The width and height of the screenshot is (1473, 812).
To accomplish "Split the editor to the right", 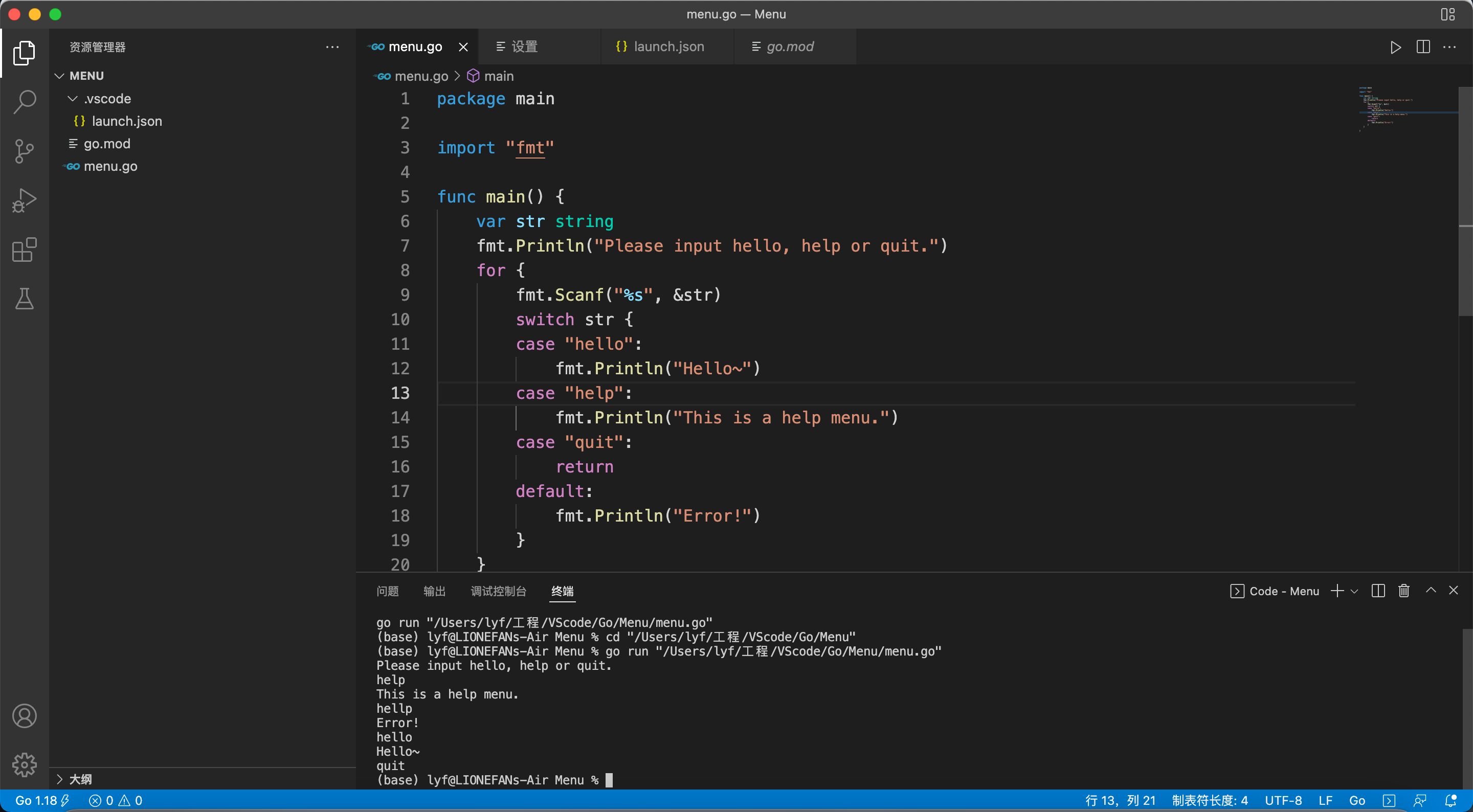I will [1423, 47].
